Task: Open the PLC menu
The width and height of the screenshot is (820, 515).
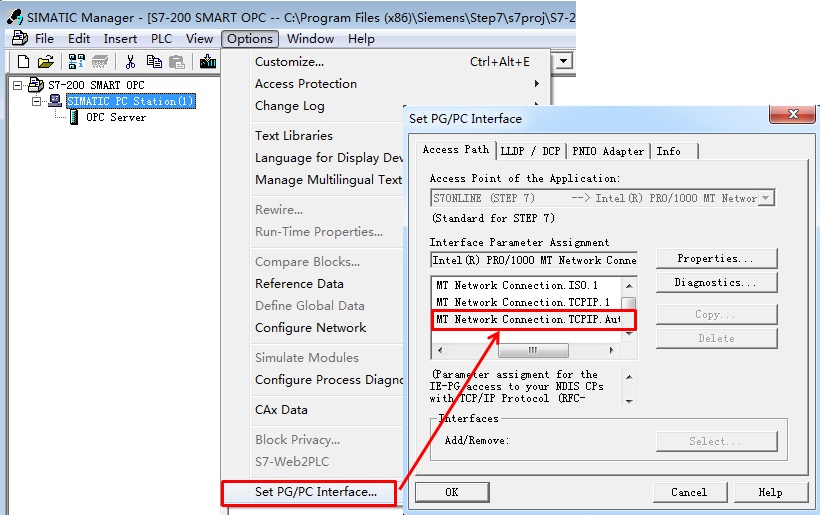Action: 162,39
